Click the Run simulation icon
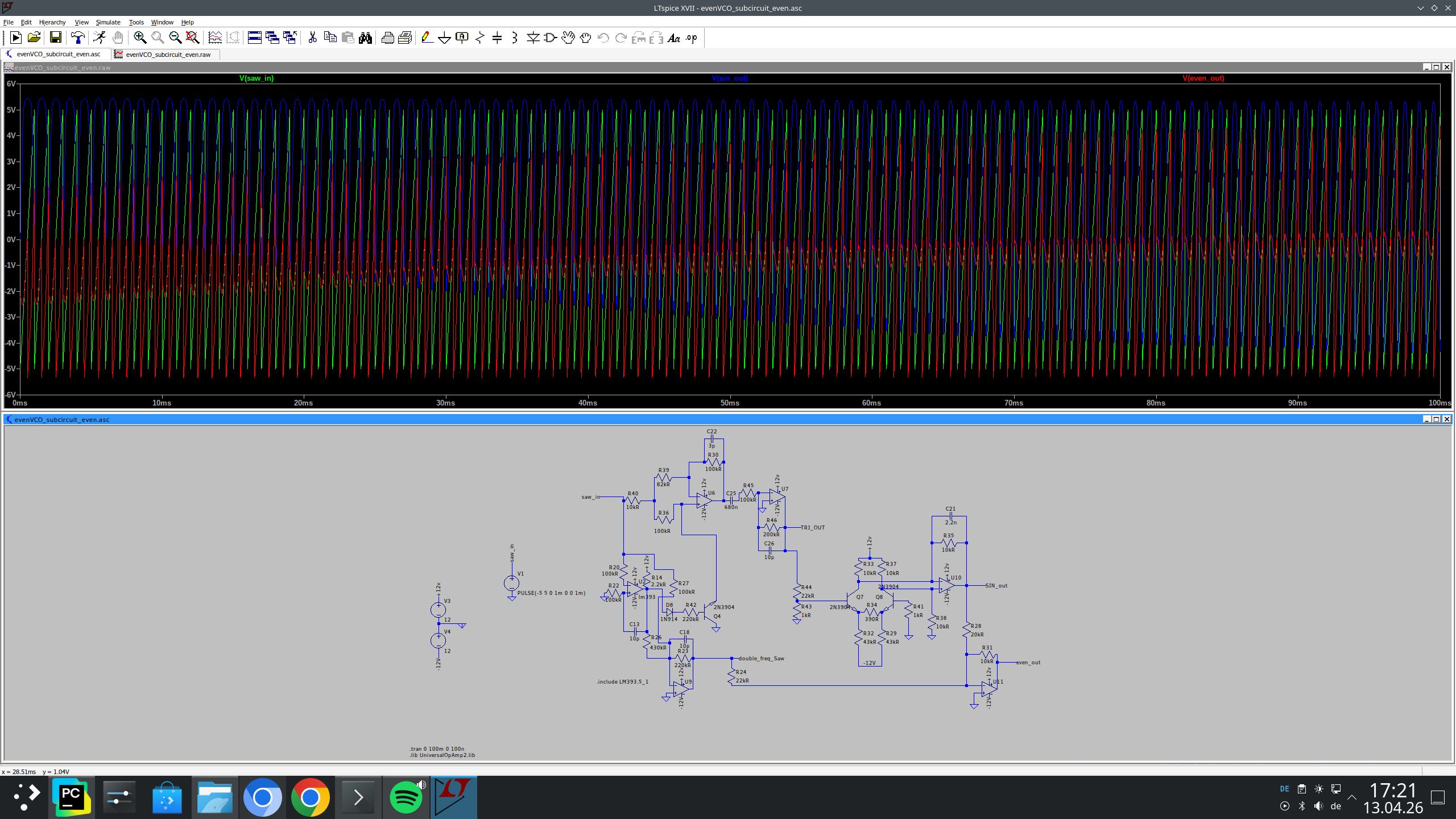Image resolution: width=1456 pixels, height=819 pixels. (x=100, y=38)
